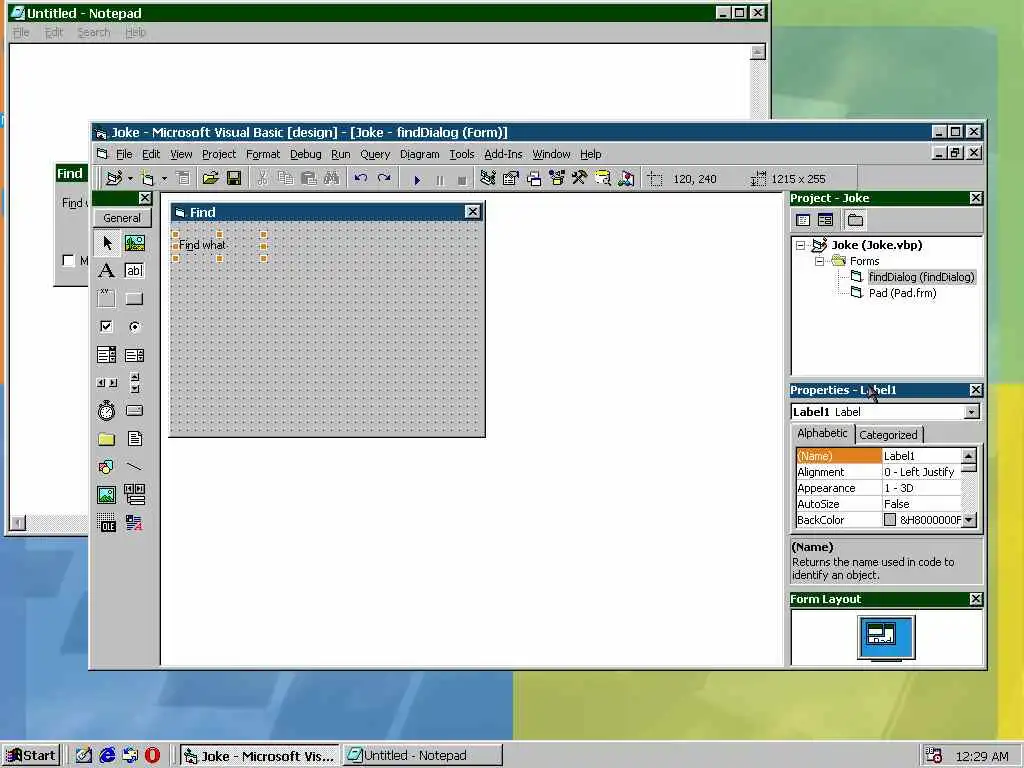Click the General tab of the toolbox

[x=122, y=218]
